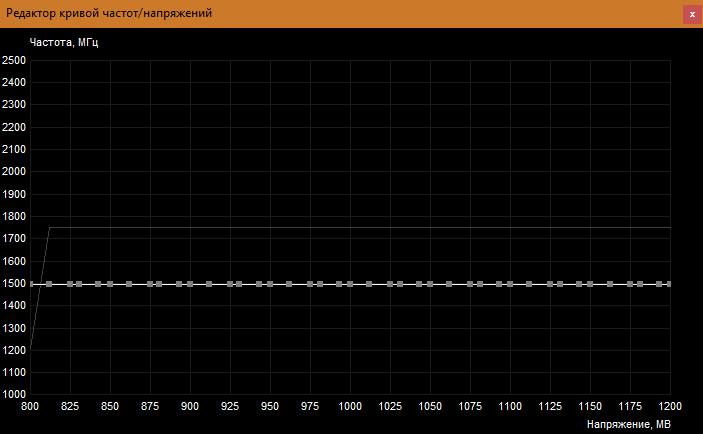Click the 'Частота, МГц' axis label
The width and height of the screenshot is (703, 434).
64,43
